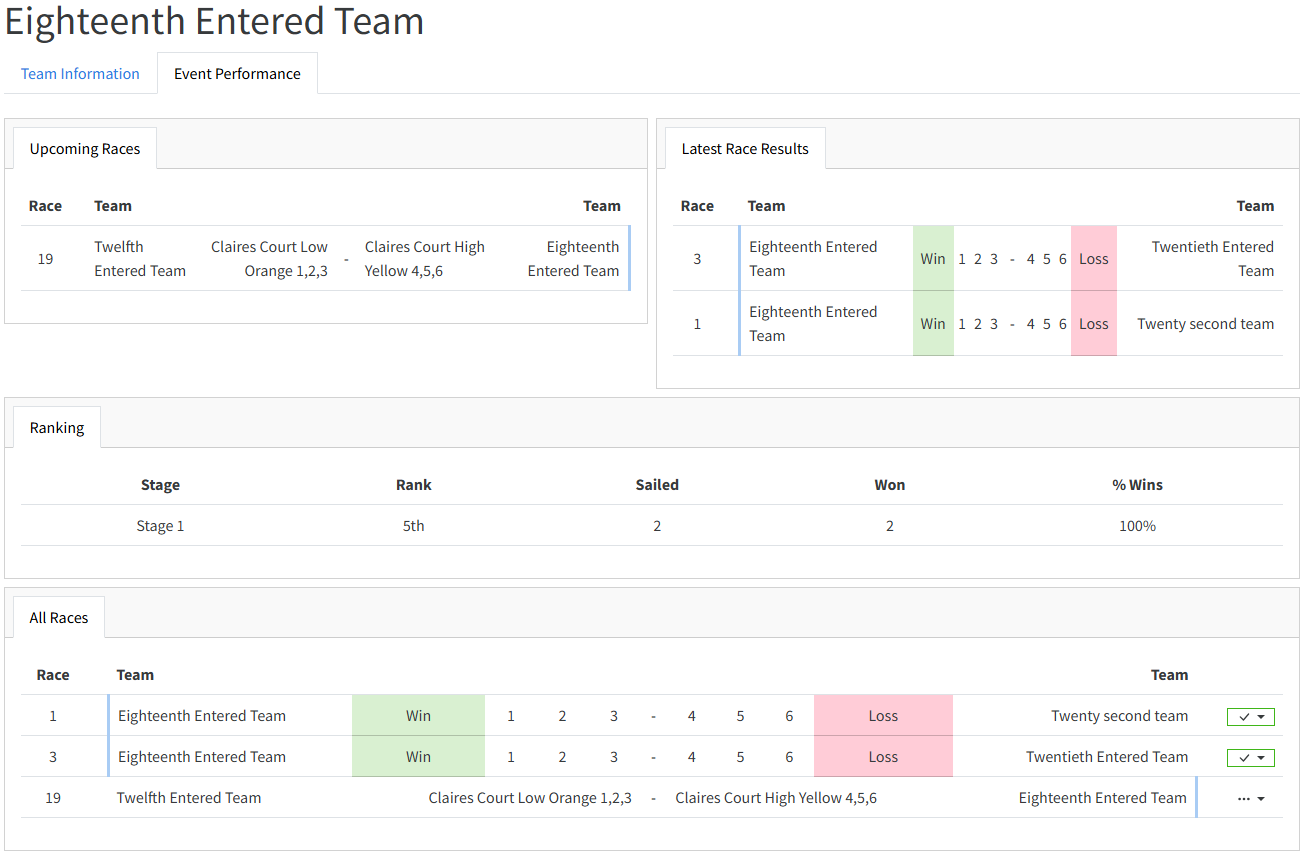The height and width of the screenshot is (863, 1308).
Task: Open the ellipsis menu for race 19
Action: (x=1250, y=799)
